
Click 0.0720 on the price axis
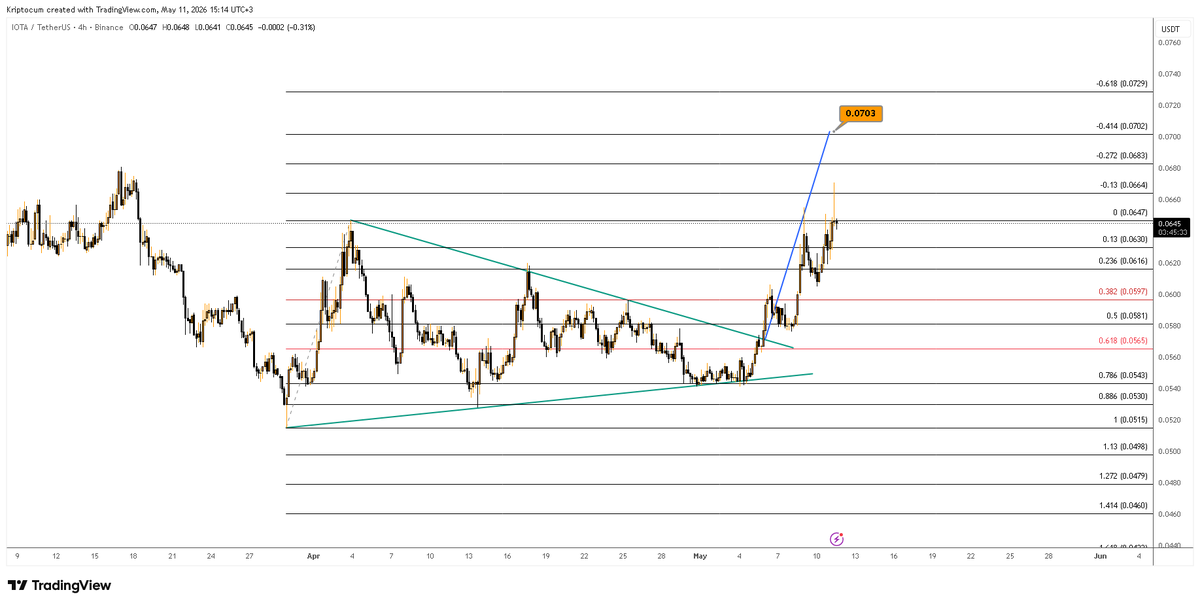click(x=1170, y=105)
